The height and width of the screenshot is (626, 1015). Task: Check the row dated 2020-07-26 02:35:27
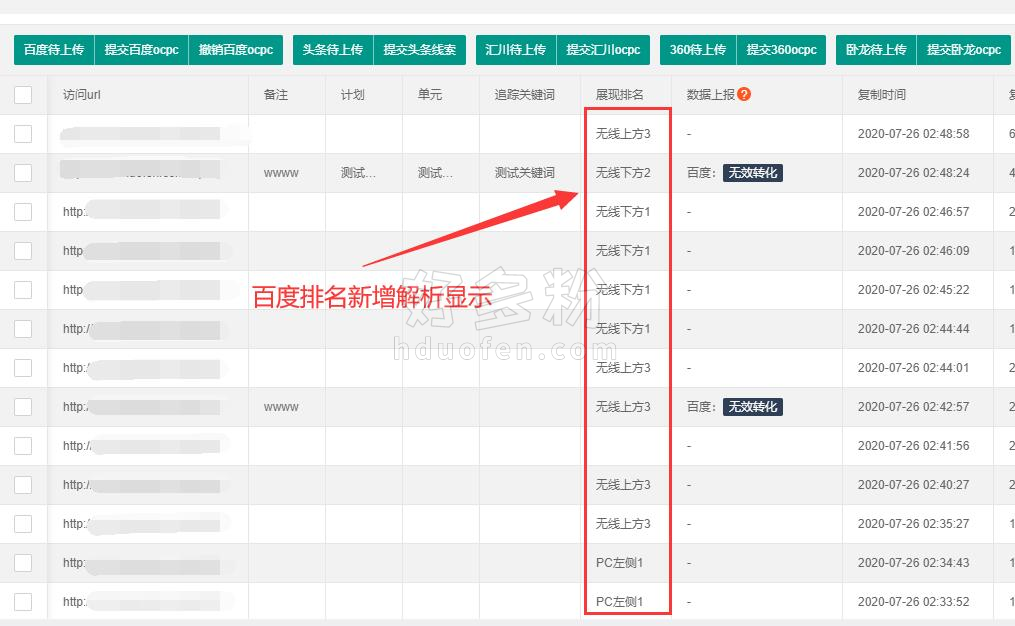click(23, 524)
